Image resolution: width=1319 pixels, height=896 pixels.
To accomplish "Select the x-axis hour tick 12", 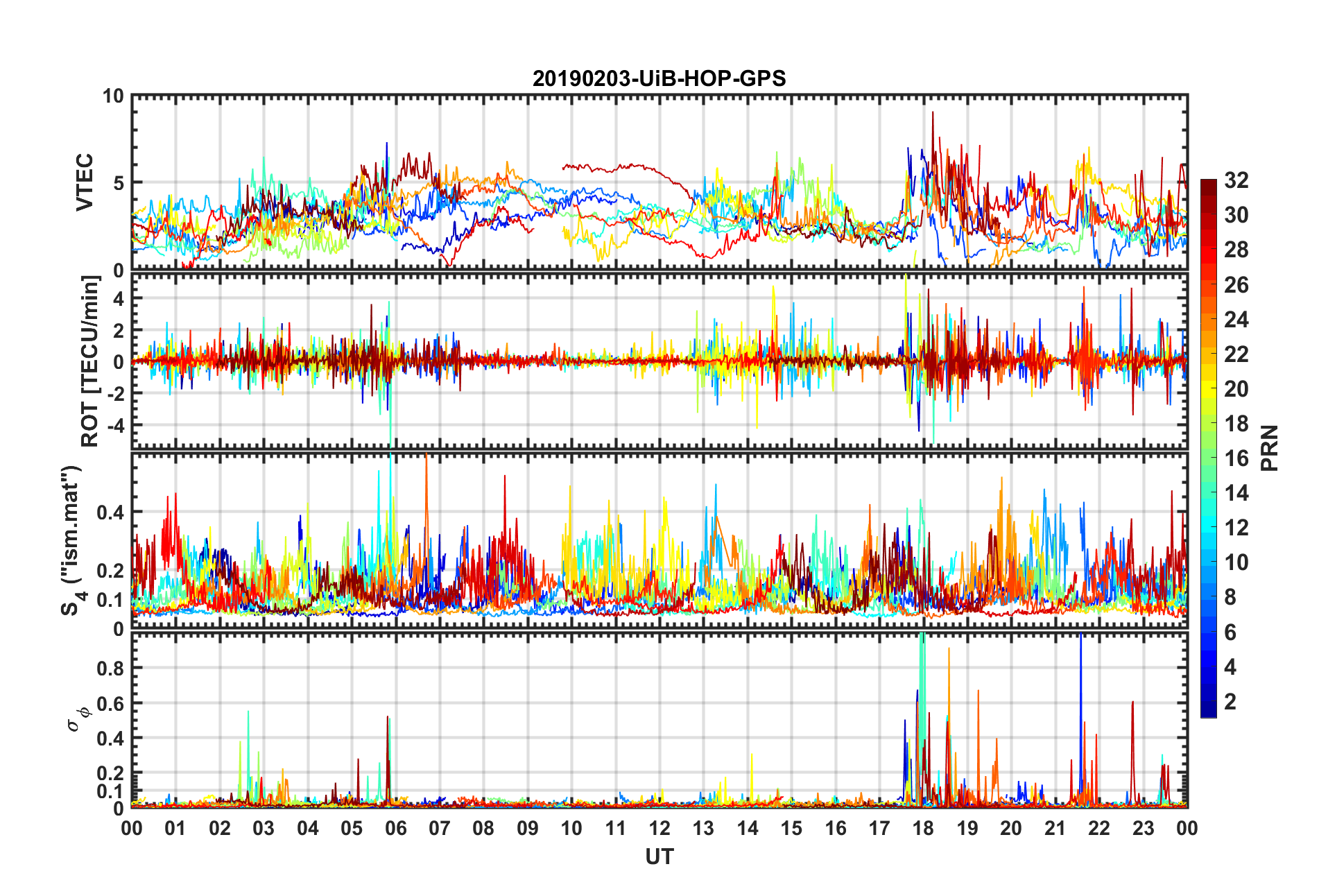I will (659, 828).
